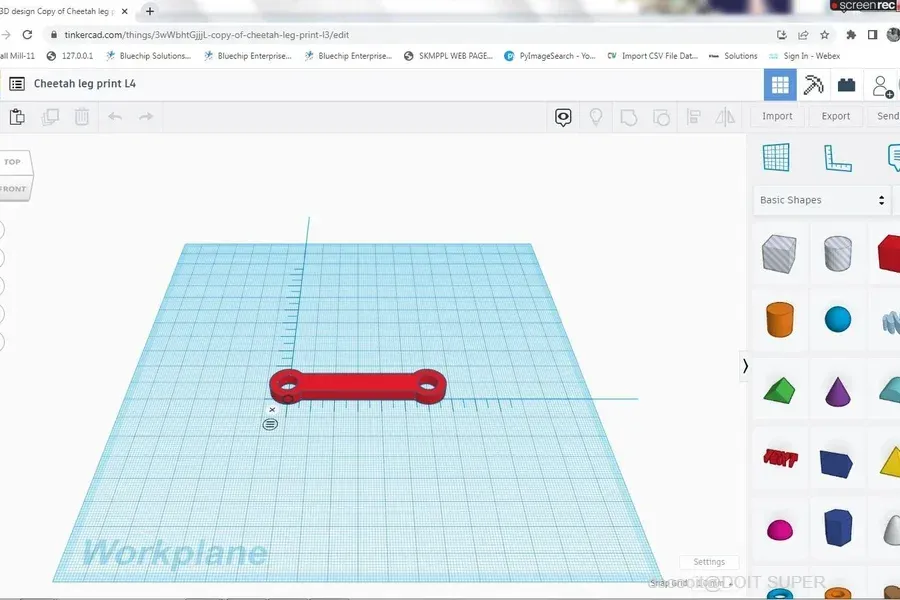Open the Basic Shapes dropdown
Image resolution: width=900 pixels, height=600 pixels.
coord(822,200)
